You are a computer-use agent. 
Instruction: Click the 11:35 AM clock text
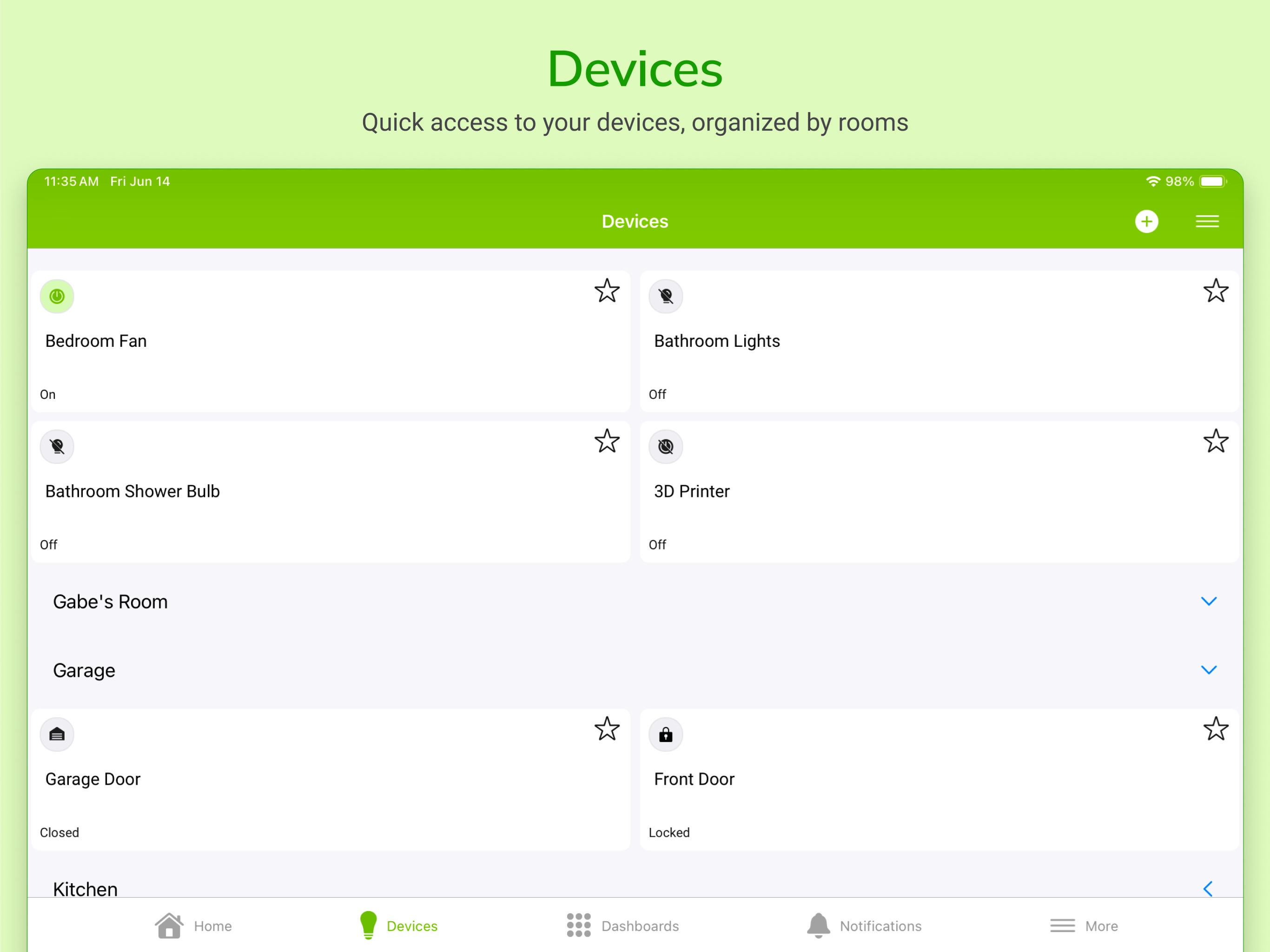[72, 181]
